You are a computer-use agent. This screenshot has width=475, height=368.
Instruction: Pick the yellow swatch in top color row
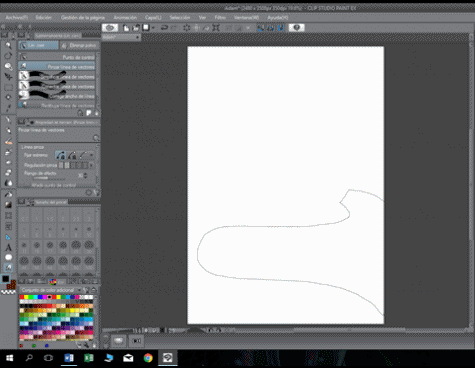(26, 297)
